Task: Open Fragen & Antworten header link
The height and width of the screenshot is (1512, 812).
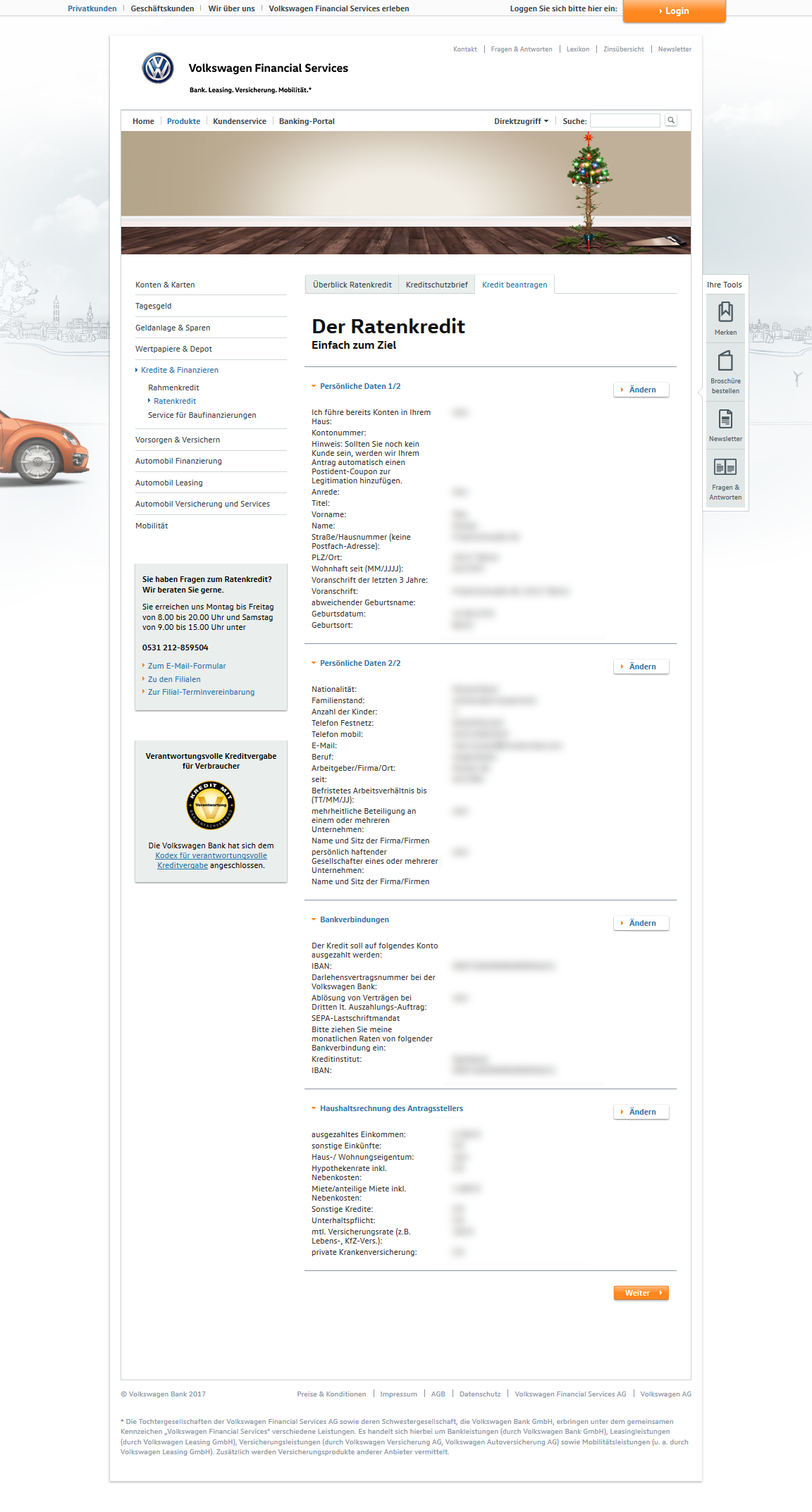Action: point(522,49)
